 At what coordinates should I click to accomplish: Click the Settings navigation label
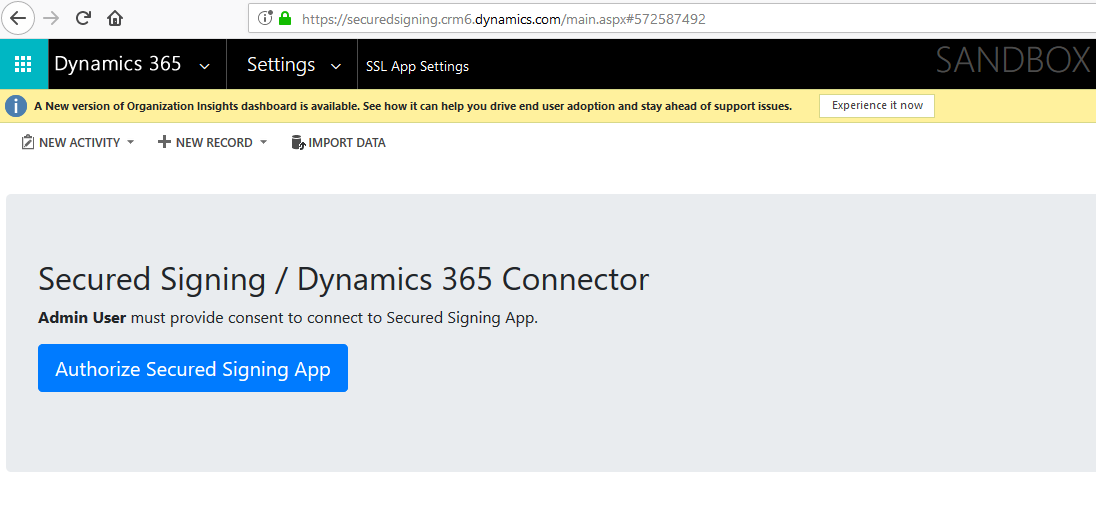coord(281,65)
